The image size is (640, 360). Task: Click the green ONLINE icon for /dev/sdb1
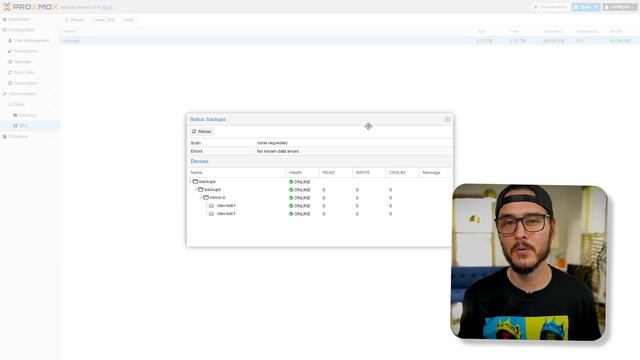coord(291,206)
